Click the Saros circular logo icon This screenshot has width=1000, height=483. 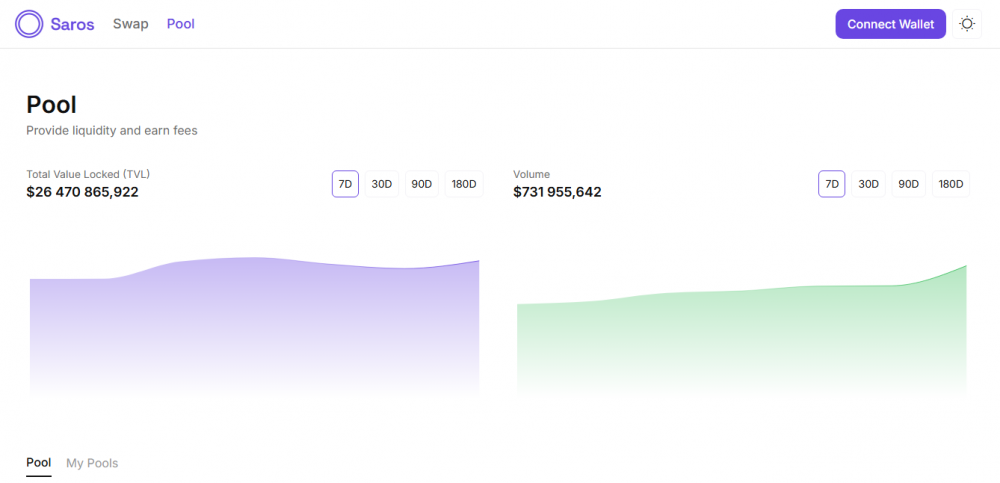[x=29, y=24]
